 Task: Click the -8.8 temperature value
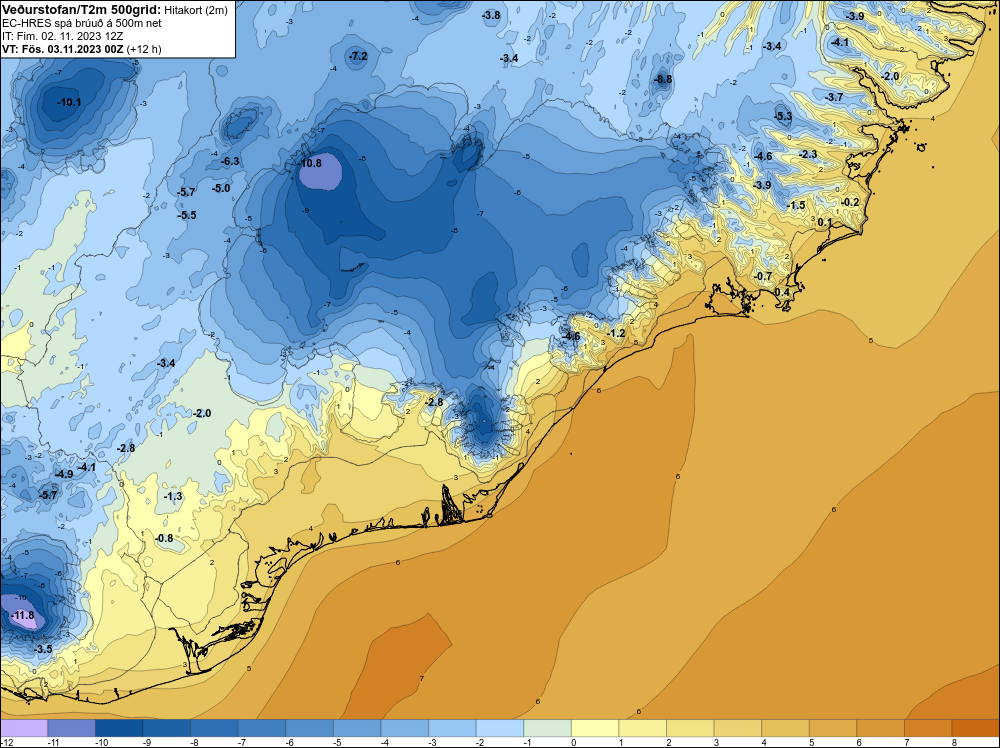[x=663, y=79]
